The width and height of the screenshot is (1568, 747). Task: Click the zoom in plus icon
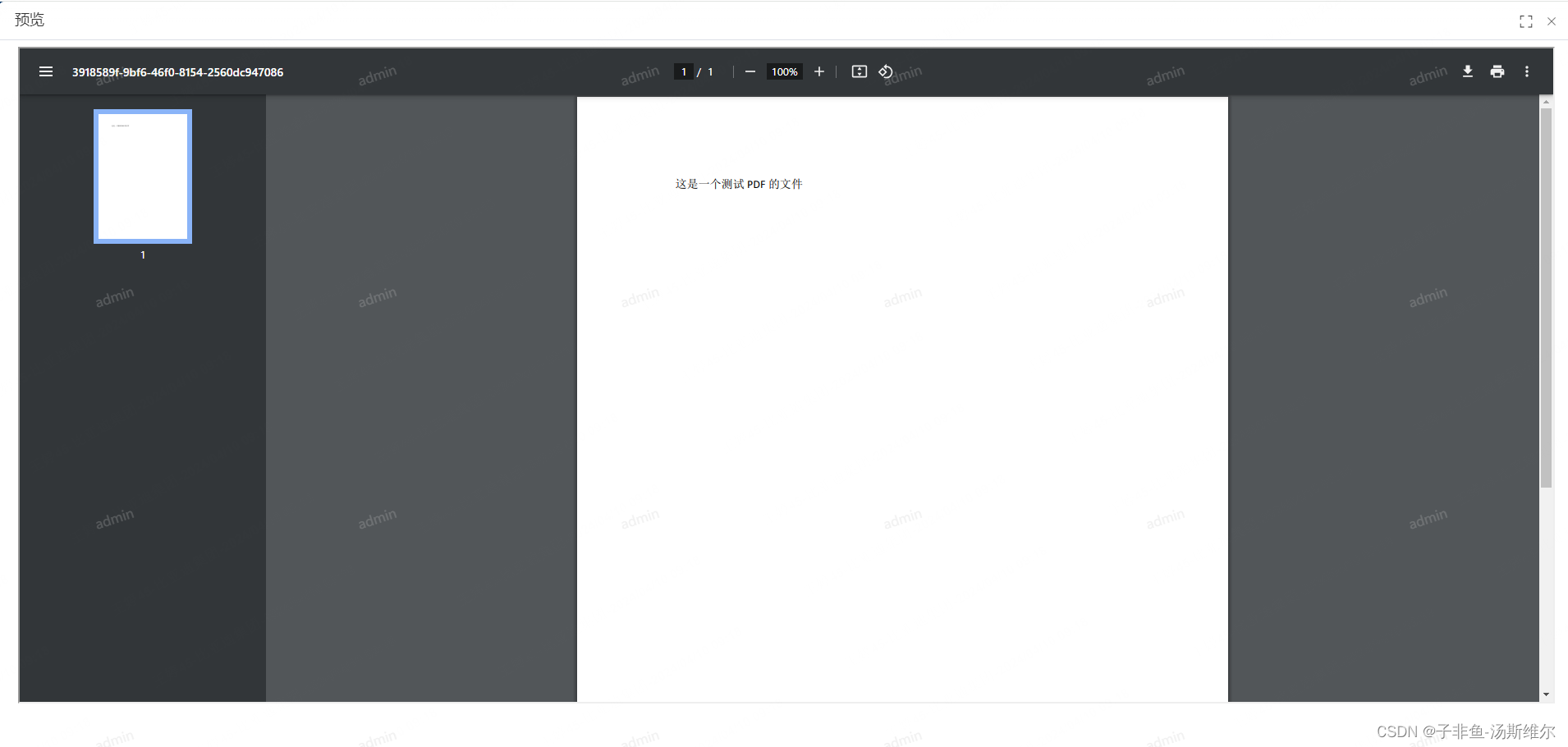pyautogui.click(x=818, y=71)
